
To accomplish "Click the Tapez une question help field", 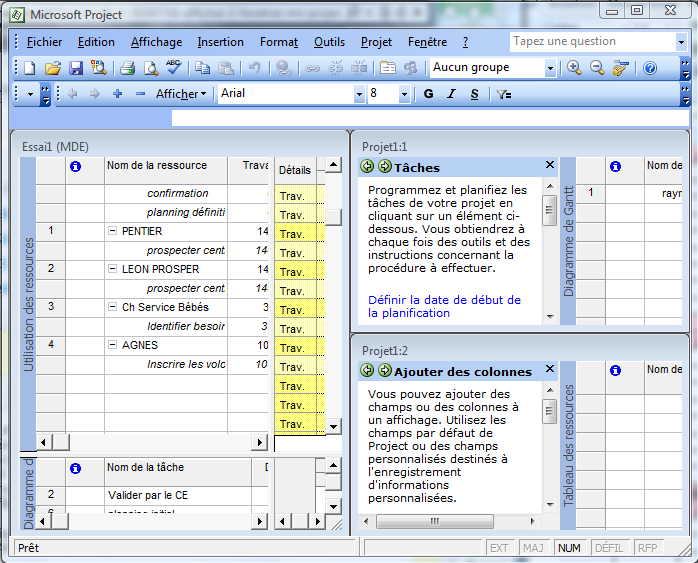I will 593,42.
